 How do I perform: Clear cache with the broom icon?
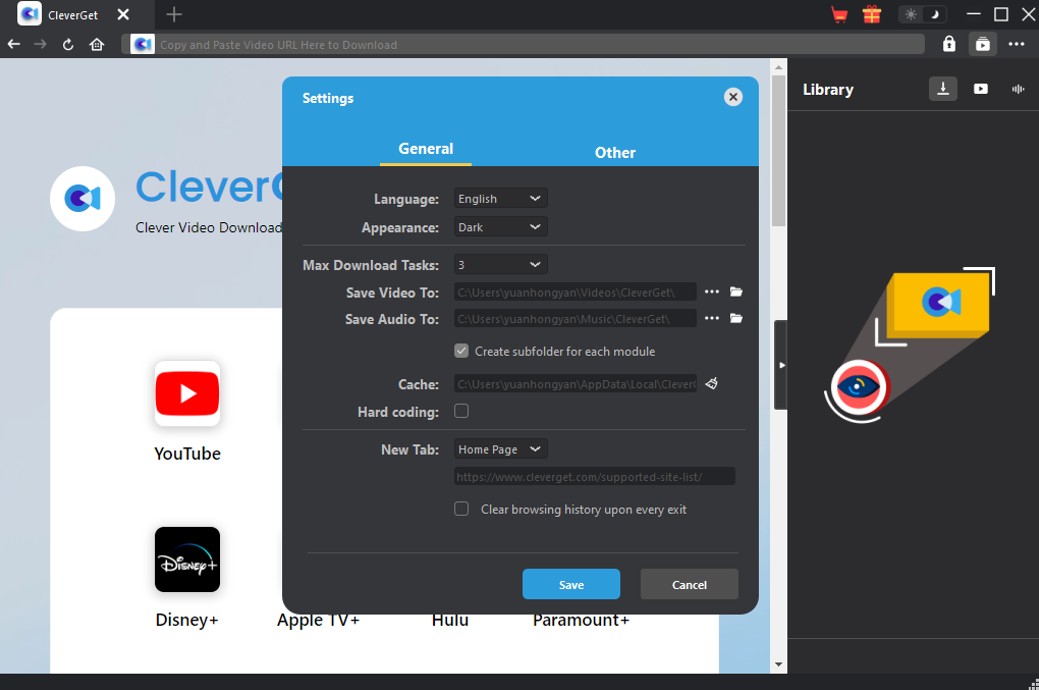click(712, 384)
